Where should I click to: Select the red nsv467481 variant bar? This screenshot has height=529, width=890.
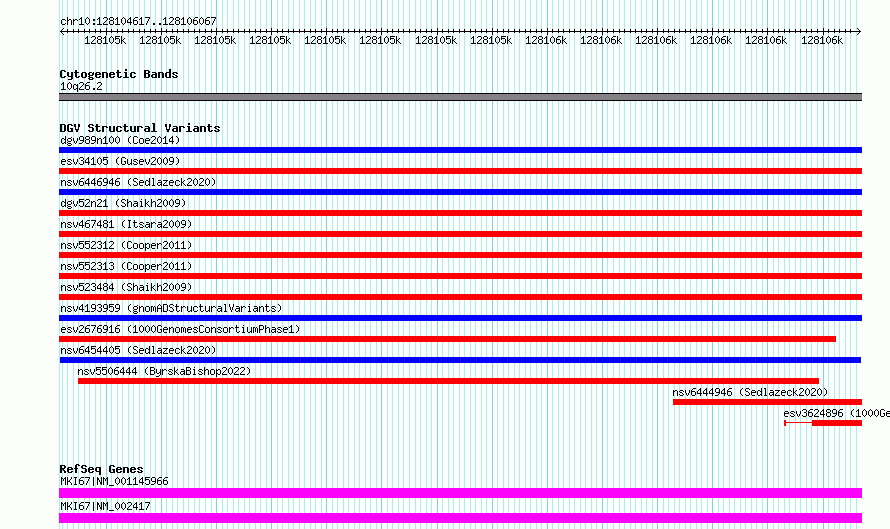(460, 234)
